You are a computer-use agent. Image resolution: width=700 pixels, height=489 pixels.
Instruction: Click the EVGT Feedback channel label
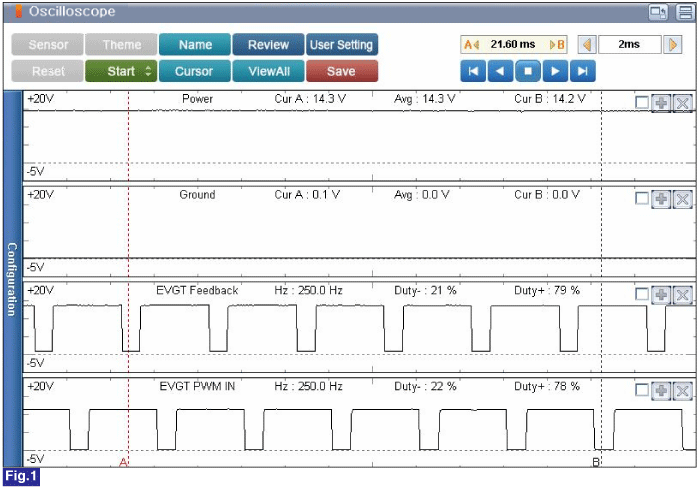click(197, 290)
